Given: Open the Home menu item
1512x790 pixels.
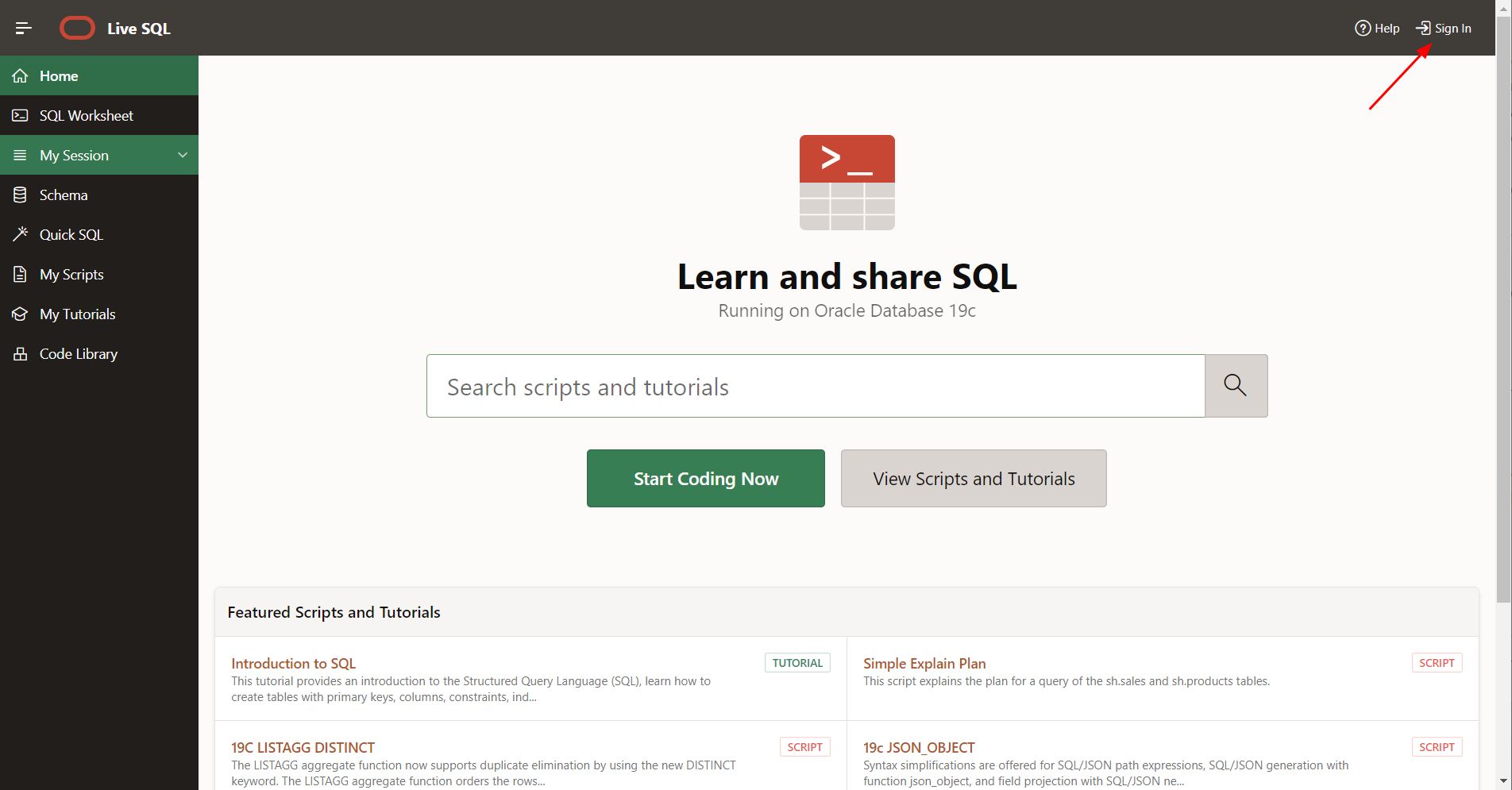Looking at the screenshot, I should click(x=99, y=75).
